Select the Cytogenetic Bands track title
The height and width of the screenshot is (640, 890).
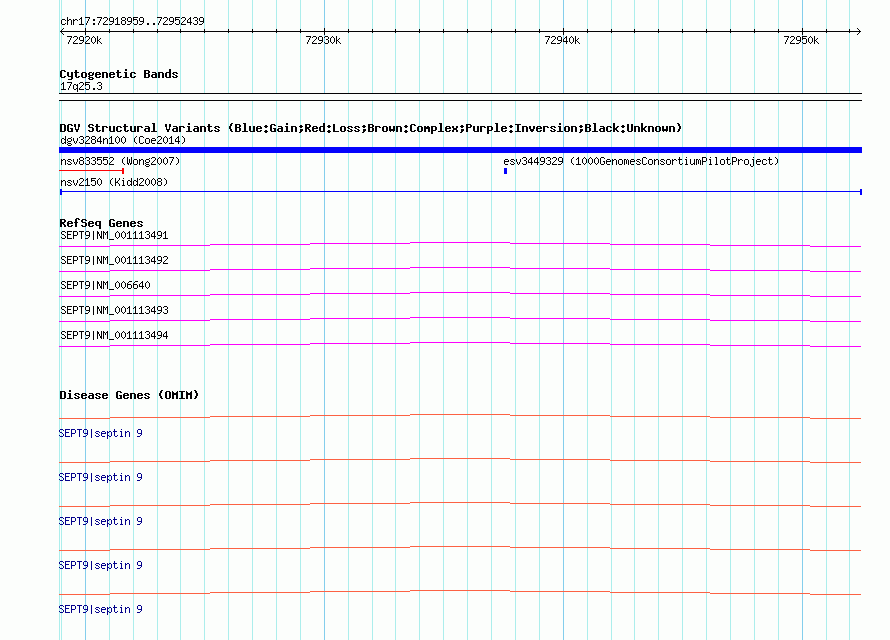[x=119, y=74]
